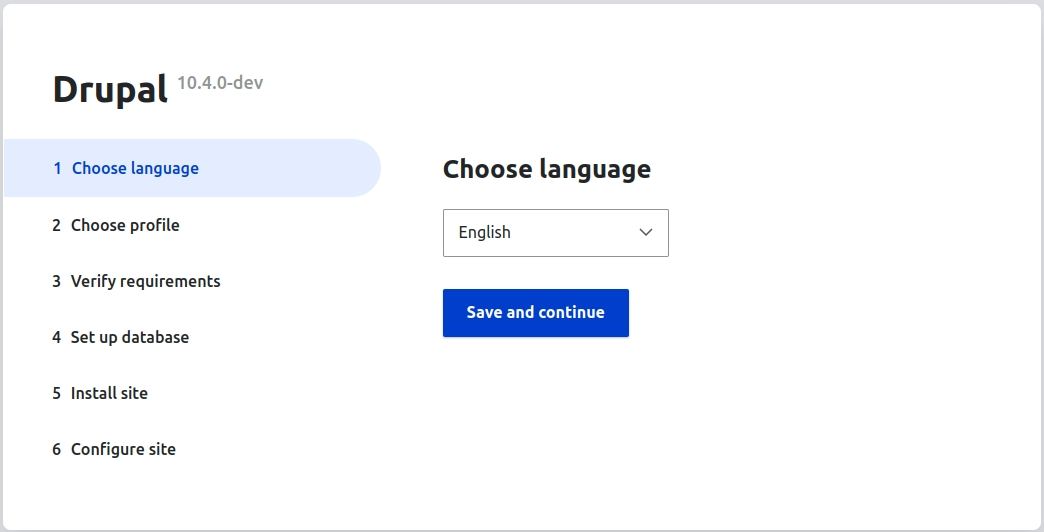Viewport: 1044px width, 532px height.
Task: Click step number 3 in sidebar
Action: (57, 281)
